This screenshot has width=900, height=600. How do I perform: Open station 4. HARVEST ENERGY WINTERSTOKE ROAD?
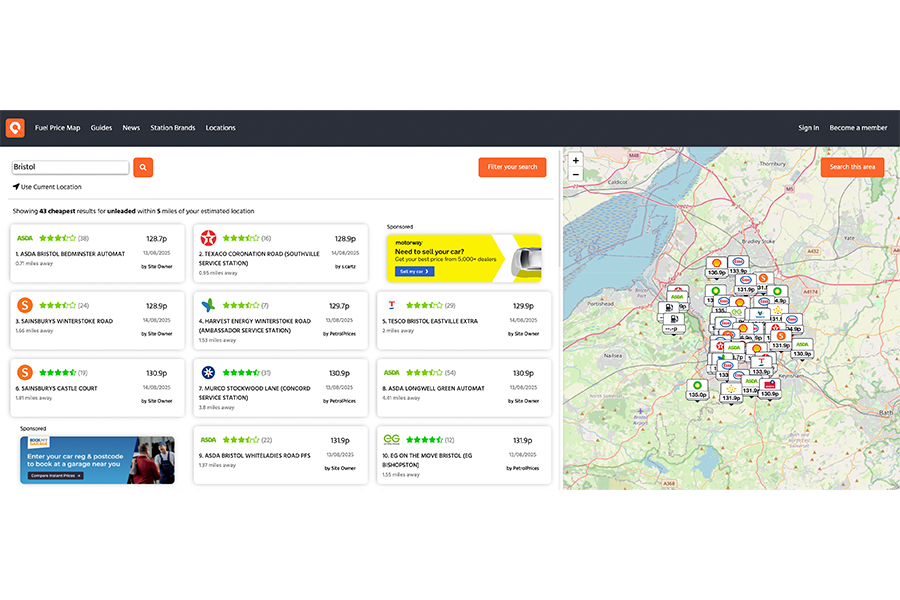click(255, 326)
